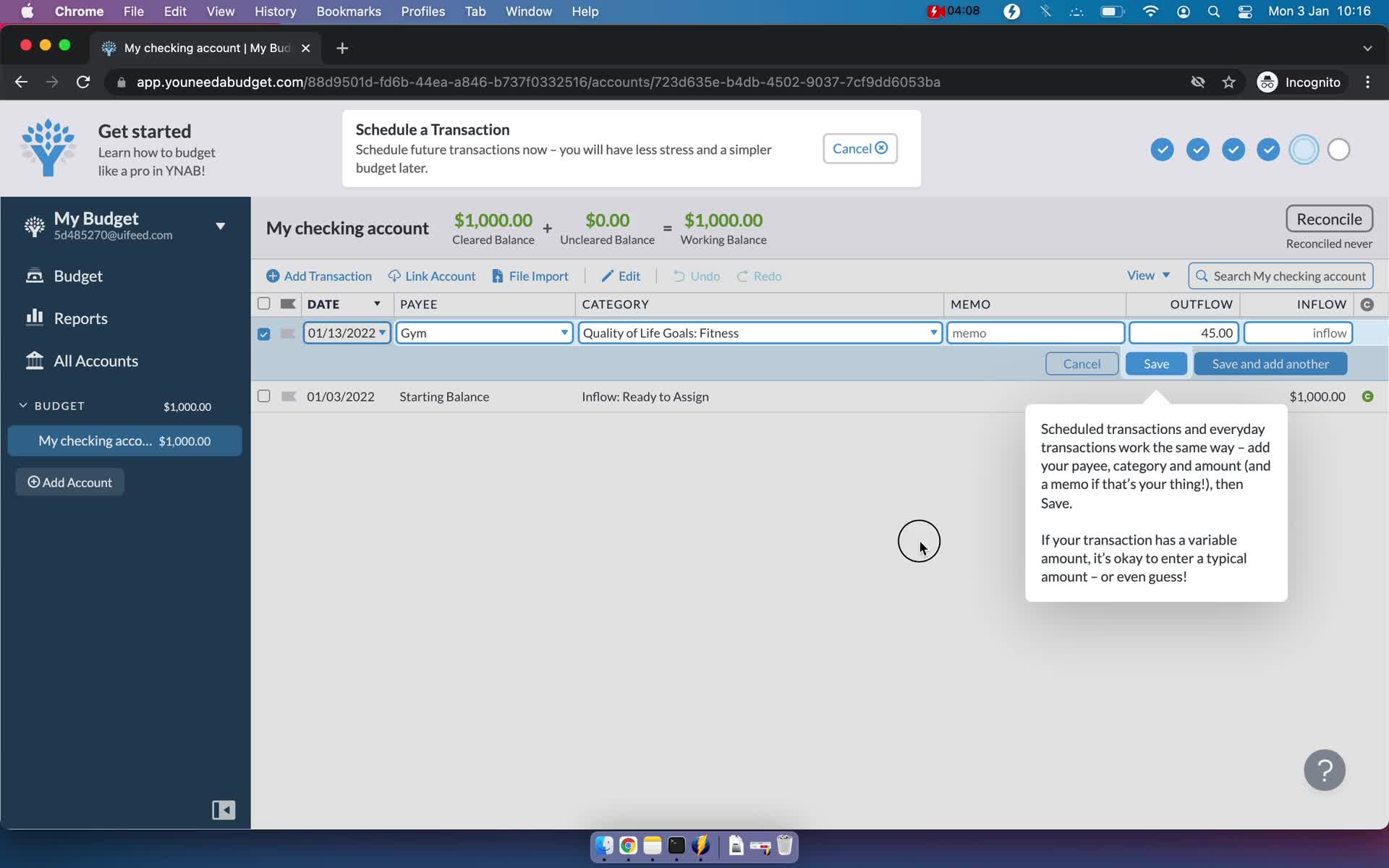Click the Link Account chain icon
Image resolution: width=1389 pixels, height=868 pixels.
[x=395, y=275]
